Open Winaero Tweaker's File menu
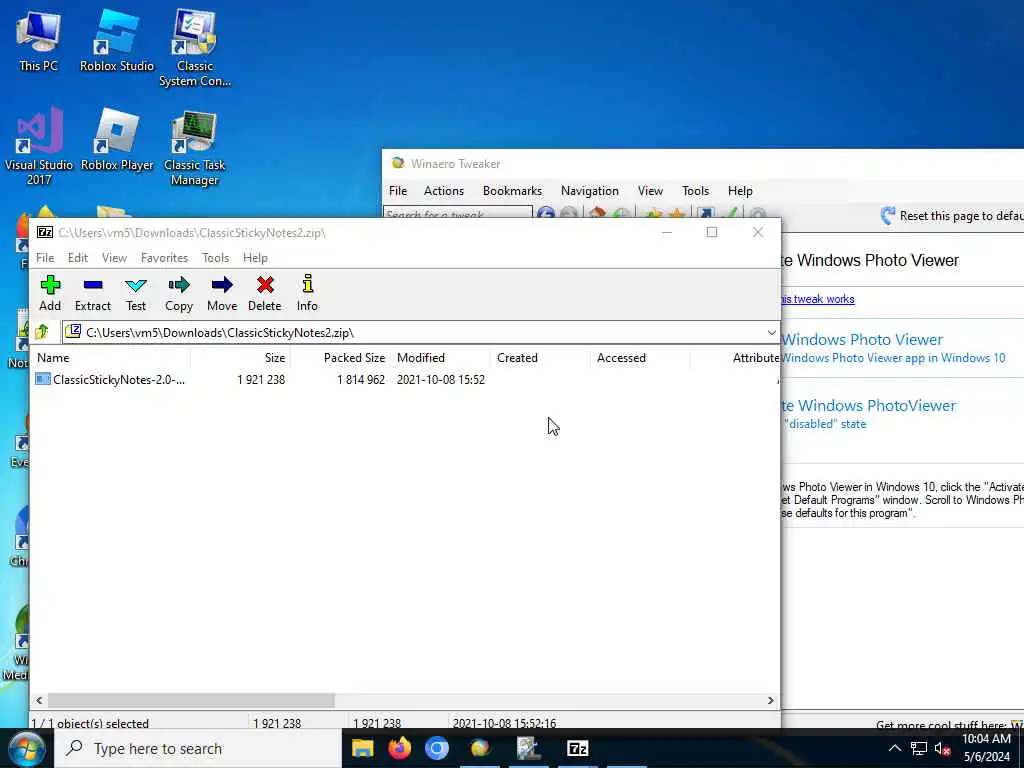 point(398,191)
